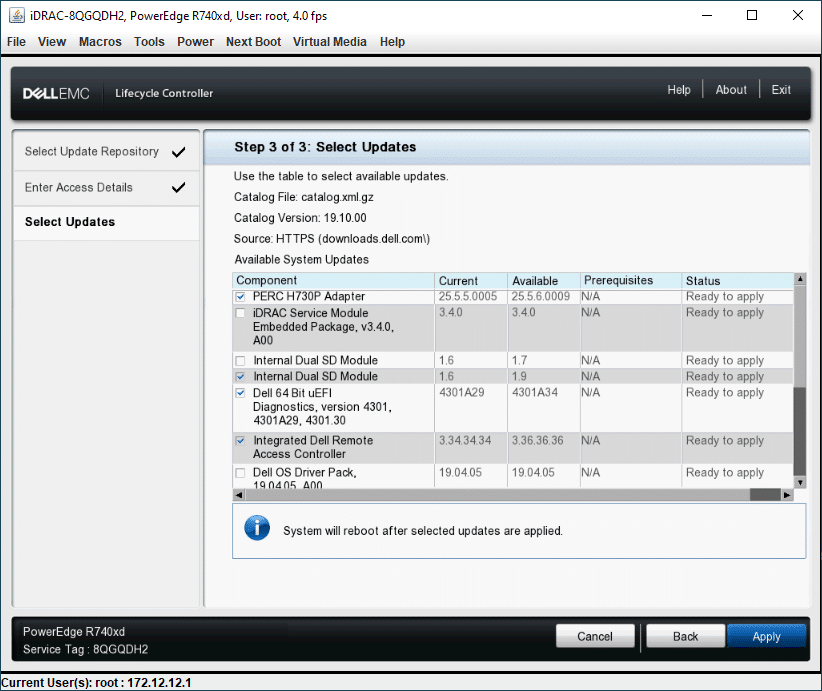
Task: Close the iDRAC console window
Action: (797, 15)
